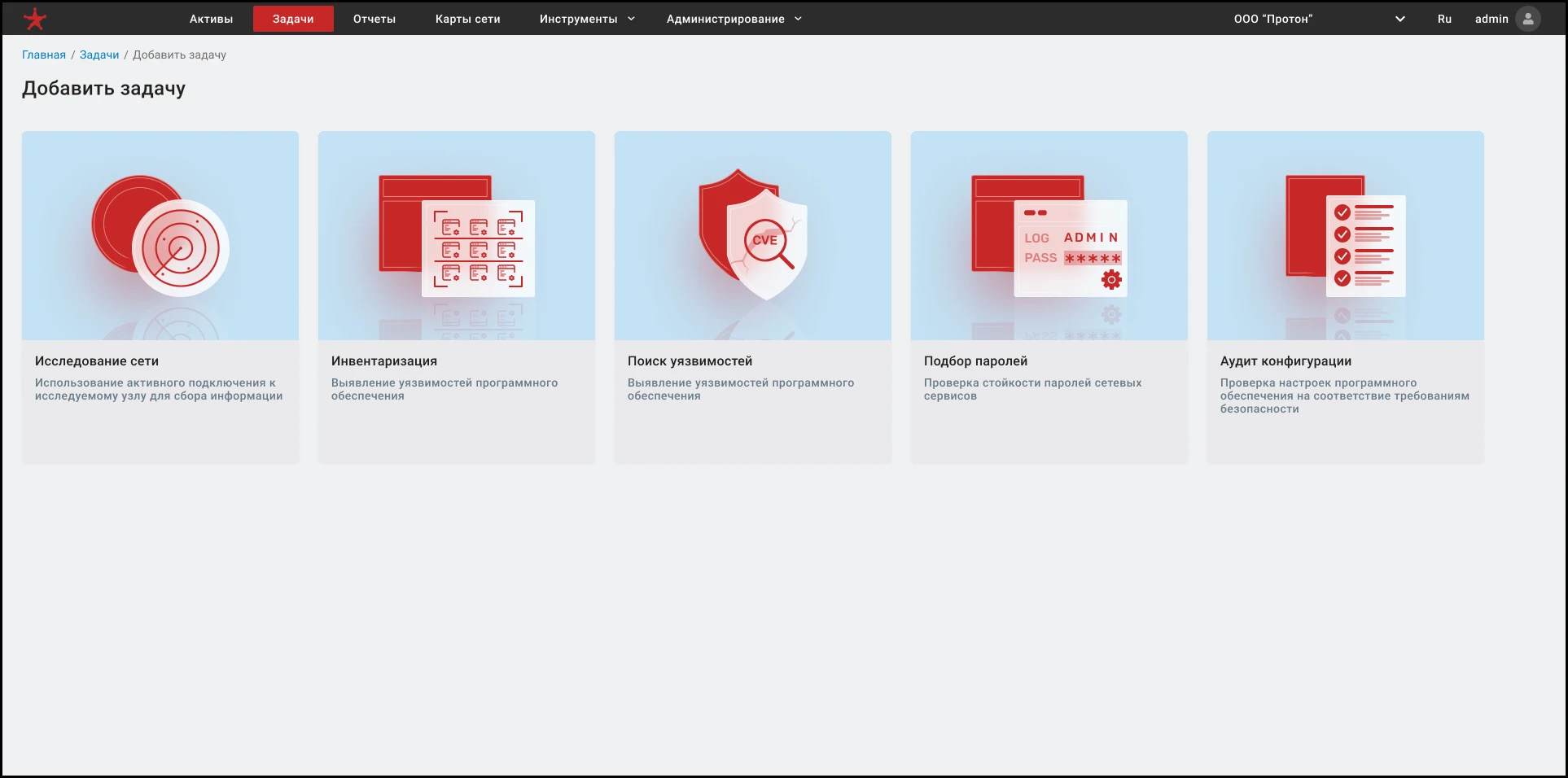This screenshot has height=778, width=1568.
Task: Select the active Задачи tab
Action: (x=293, y=19)
